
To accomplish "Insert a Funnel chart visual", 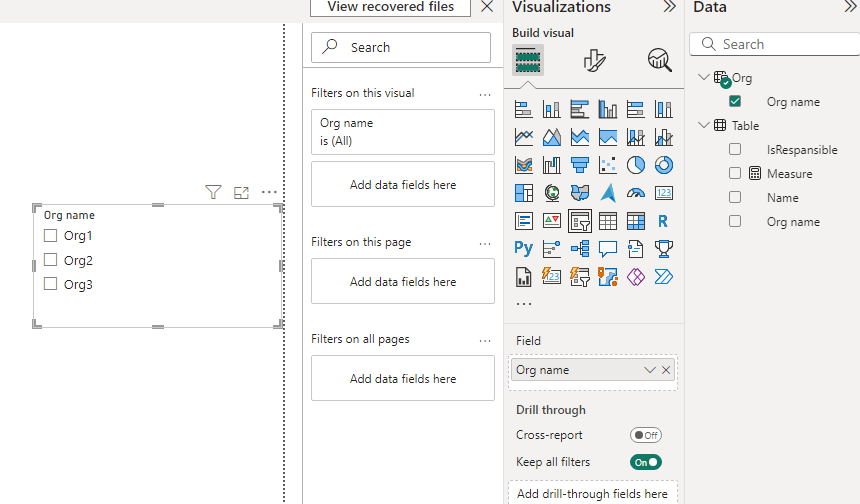I will point(580,165).
